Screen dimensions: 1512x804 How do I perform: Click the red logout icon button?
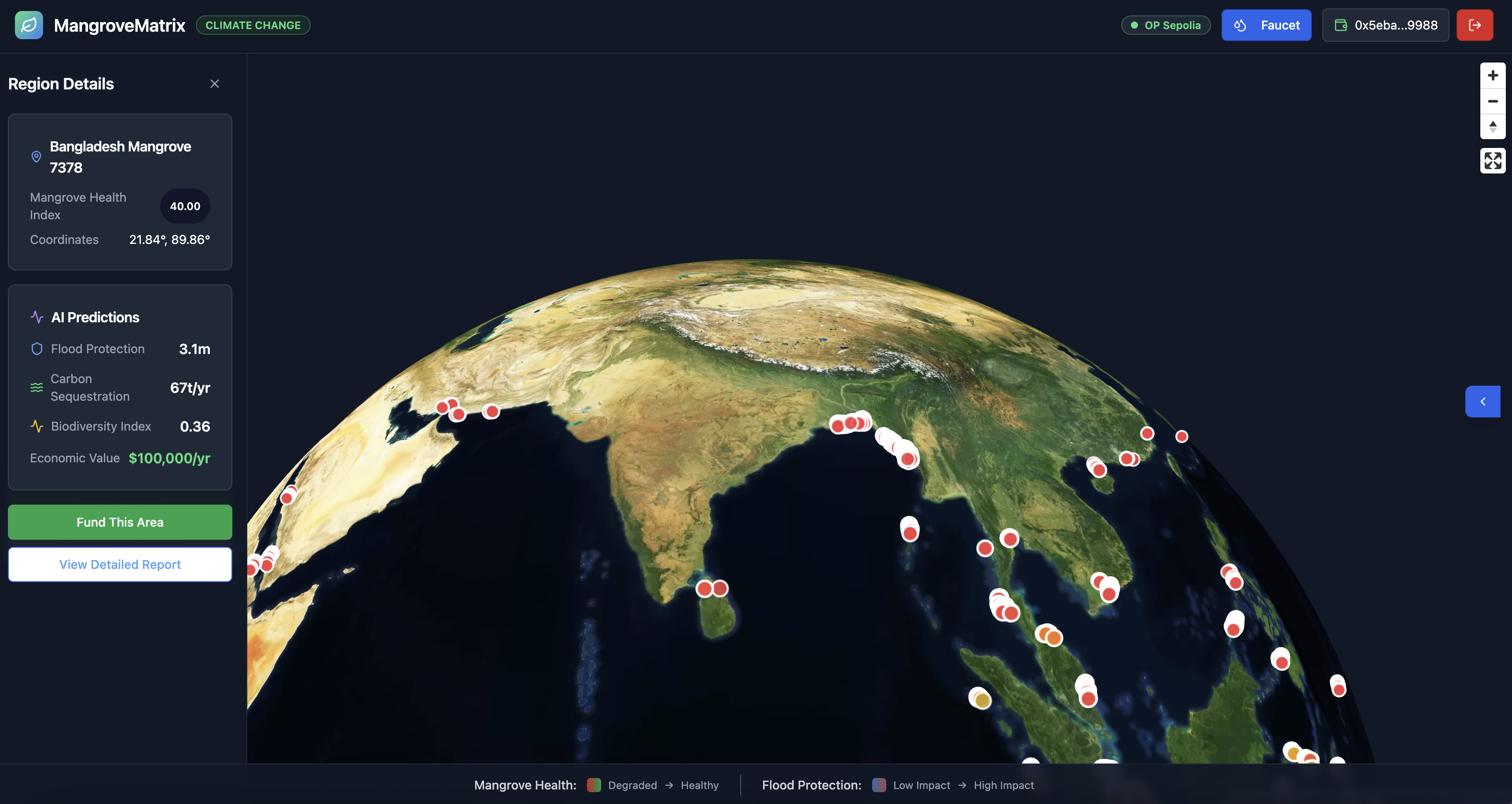click(1475, 25)
